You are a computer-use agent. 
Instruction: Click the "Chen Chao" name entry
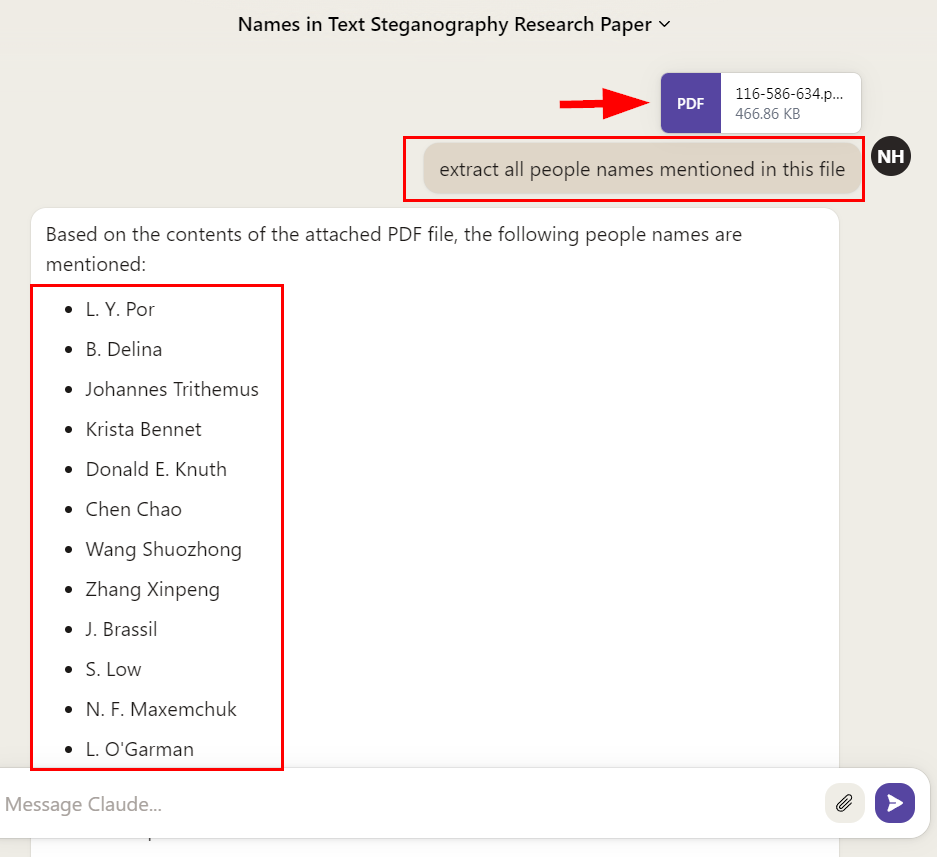tap(133, 509)
